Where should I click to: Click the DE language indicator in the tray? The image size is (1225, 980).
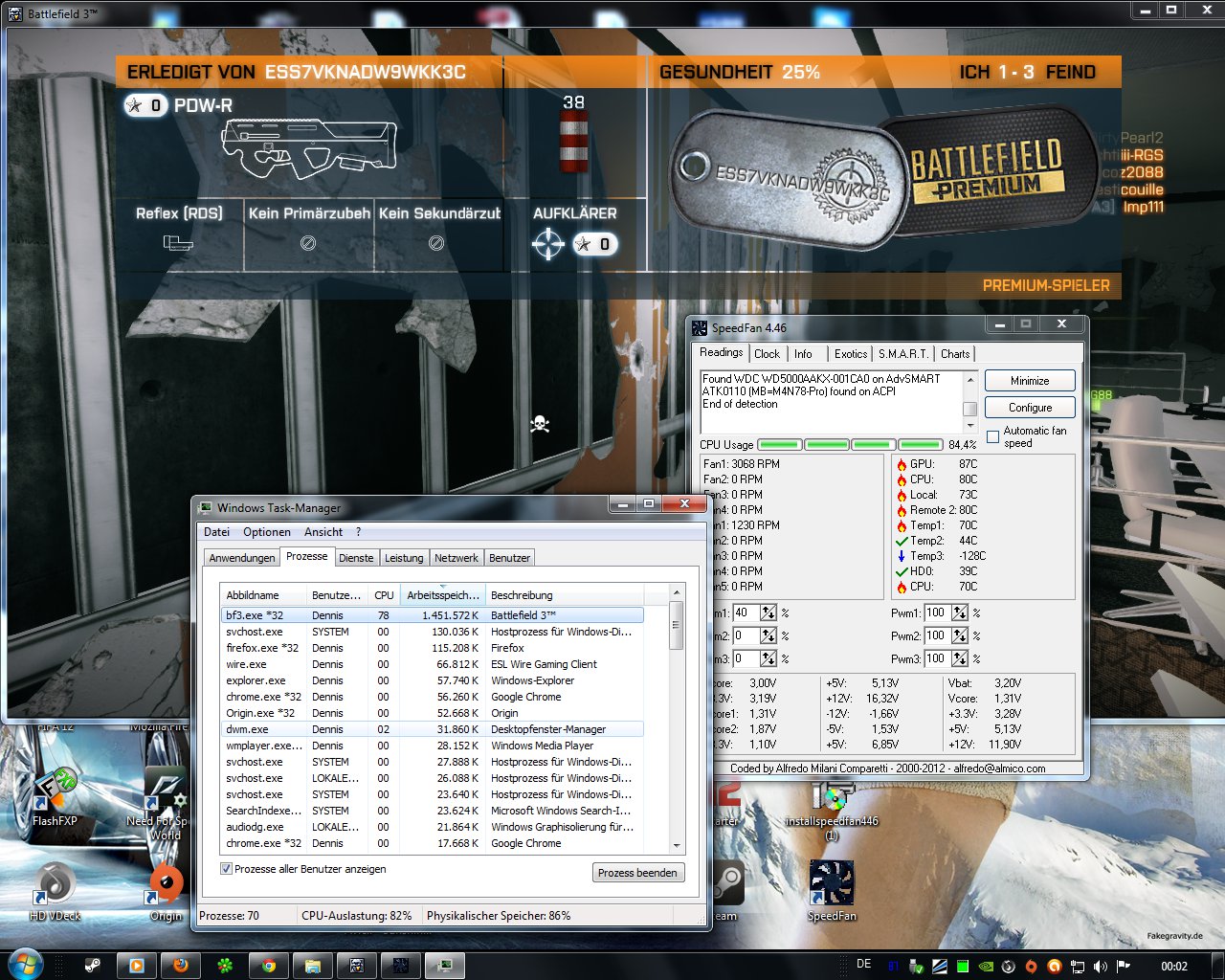(x=864, y=965)
